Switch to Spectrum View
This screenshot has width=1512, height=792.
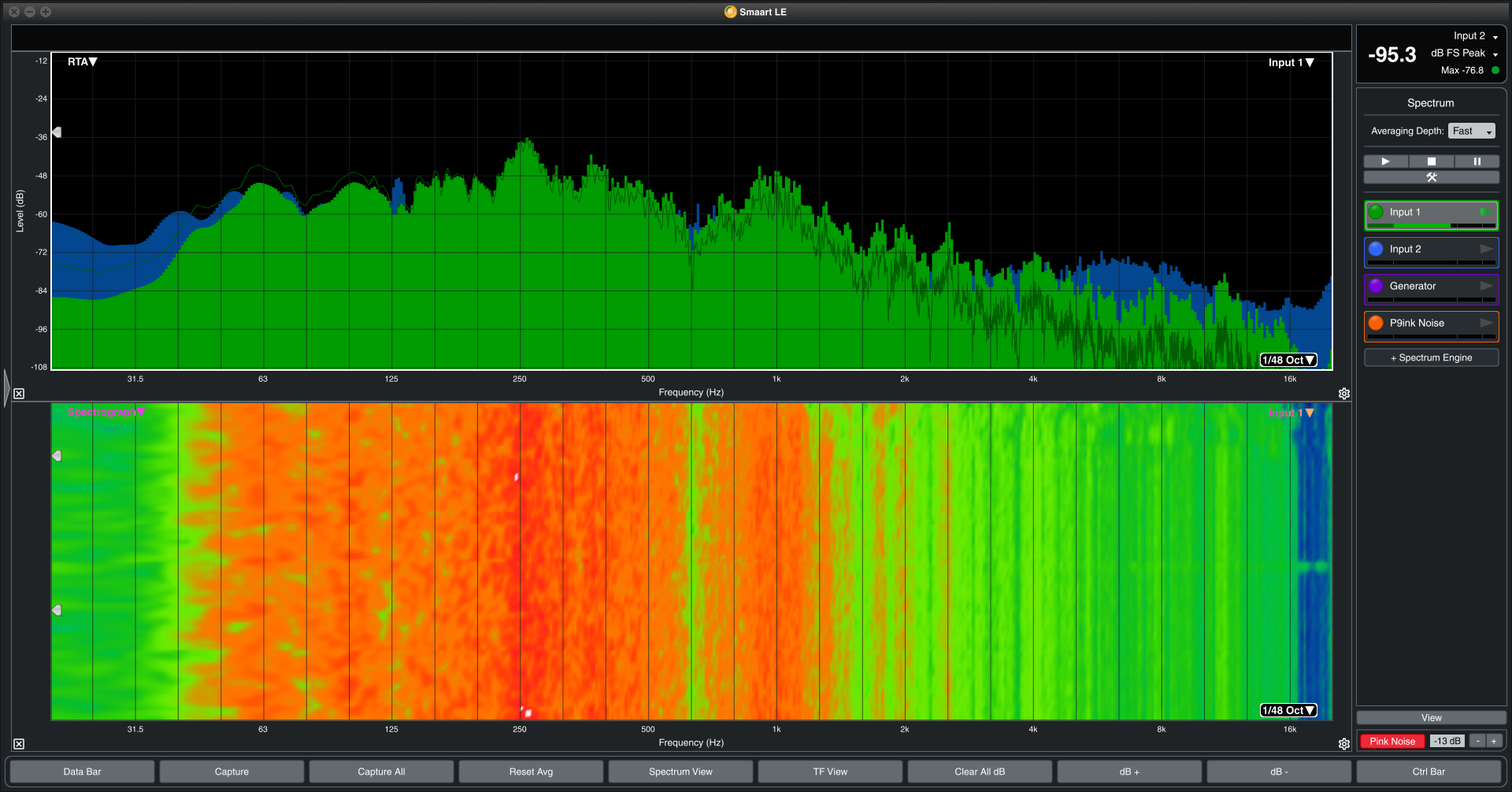680,772
